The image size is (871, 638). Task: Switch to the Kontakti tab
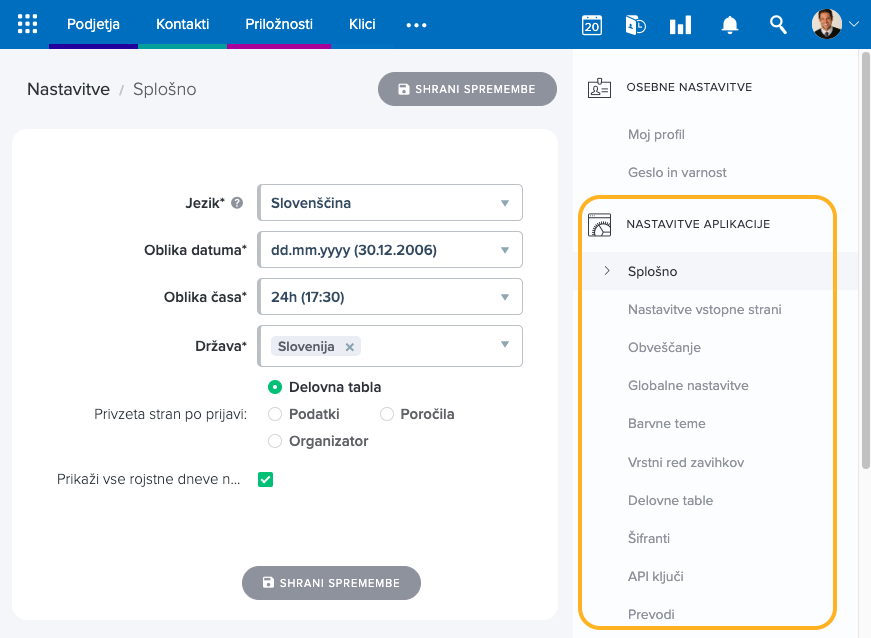[182, 24]
